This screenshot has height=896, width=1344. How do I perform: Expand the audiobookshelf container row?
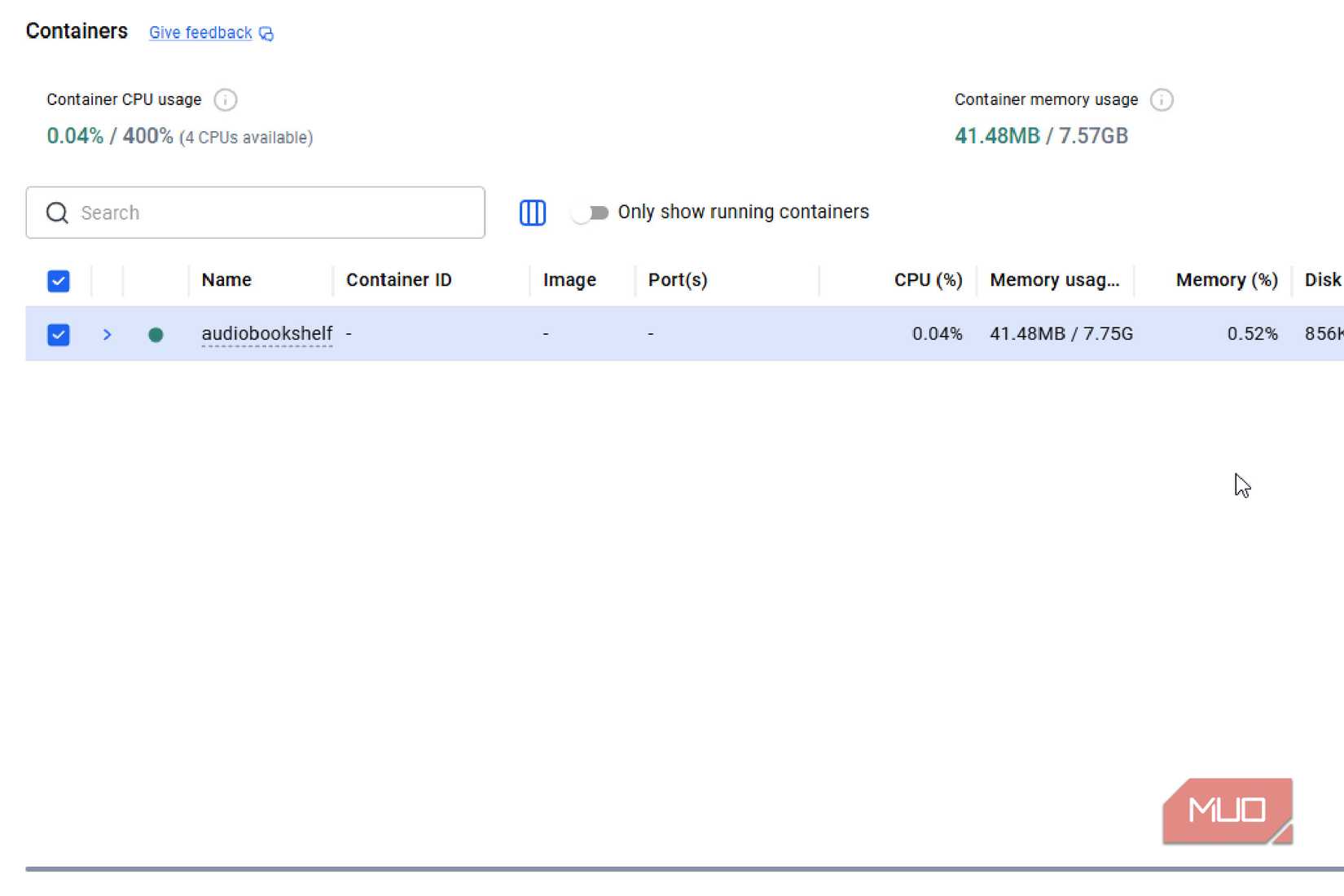pos(108,335)
